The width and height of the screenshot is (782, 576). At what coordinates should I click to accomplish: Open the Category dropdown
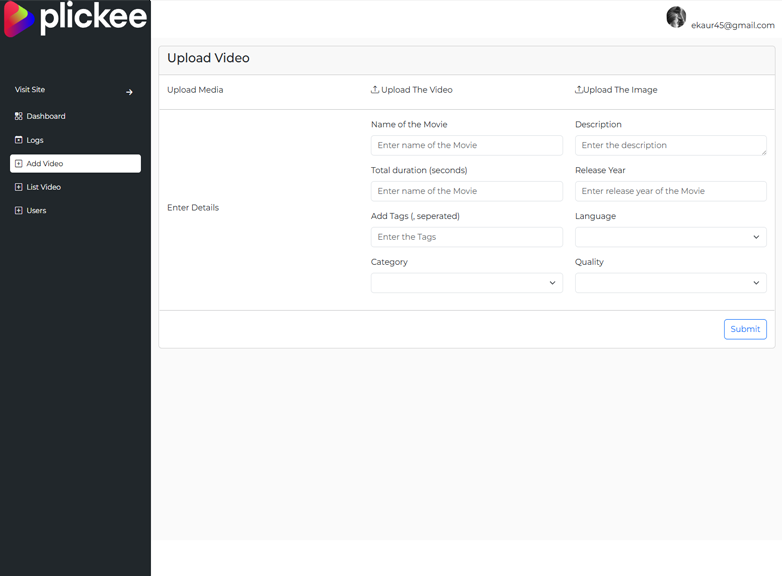click(x=466, y=283)
